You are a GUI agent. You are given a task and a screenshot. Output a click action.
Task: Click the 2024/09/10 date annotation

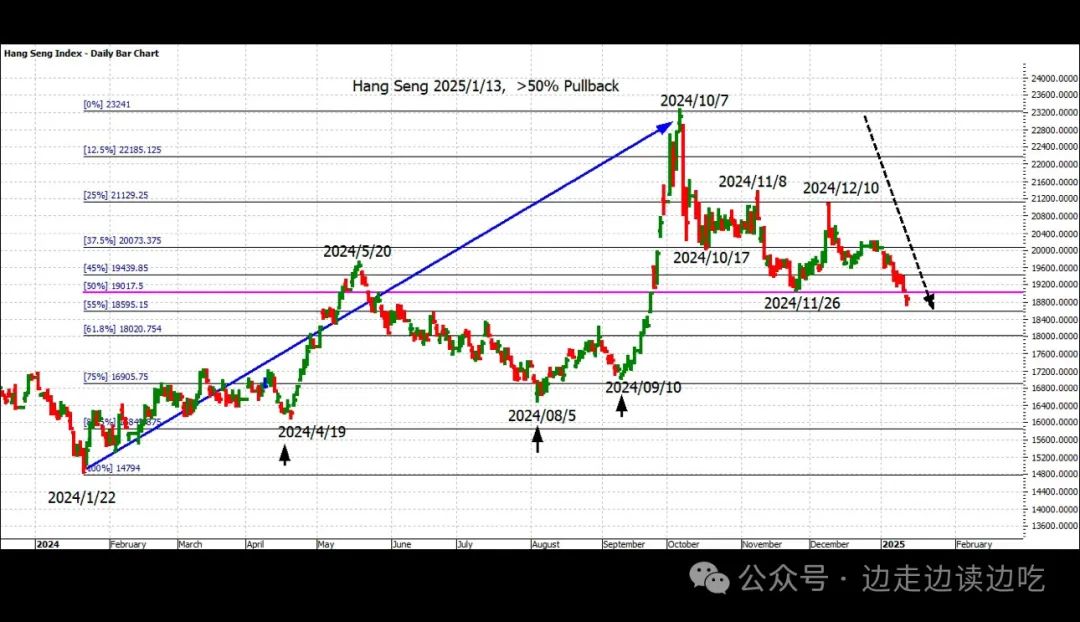[643, 387]
